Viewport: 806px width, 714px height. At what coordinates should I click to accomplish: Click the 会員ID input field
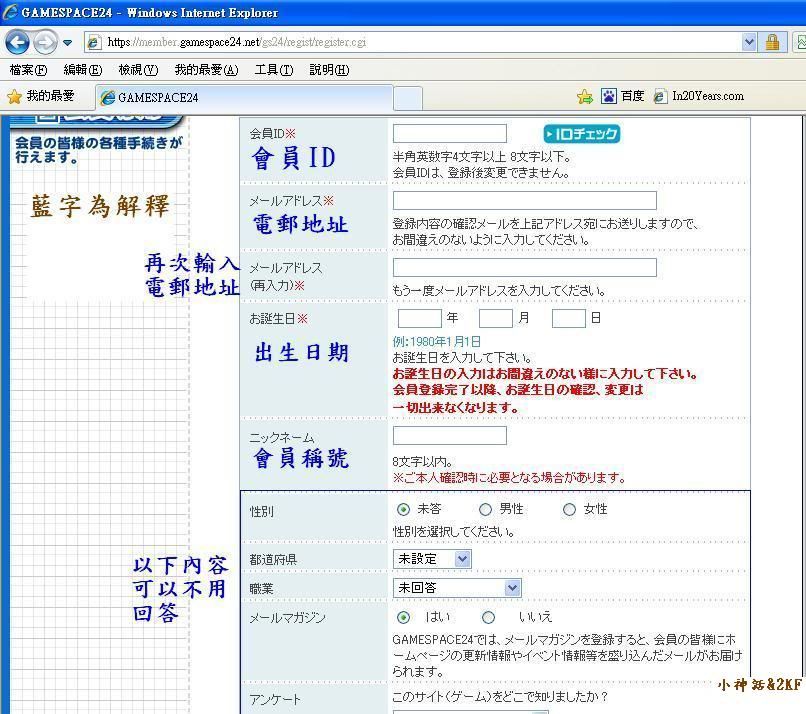pyautogui.click(x=449, y=134)
